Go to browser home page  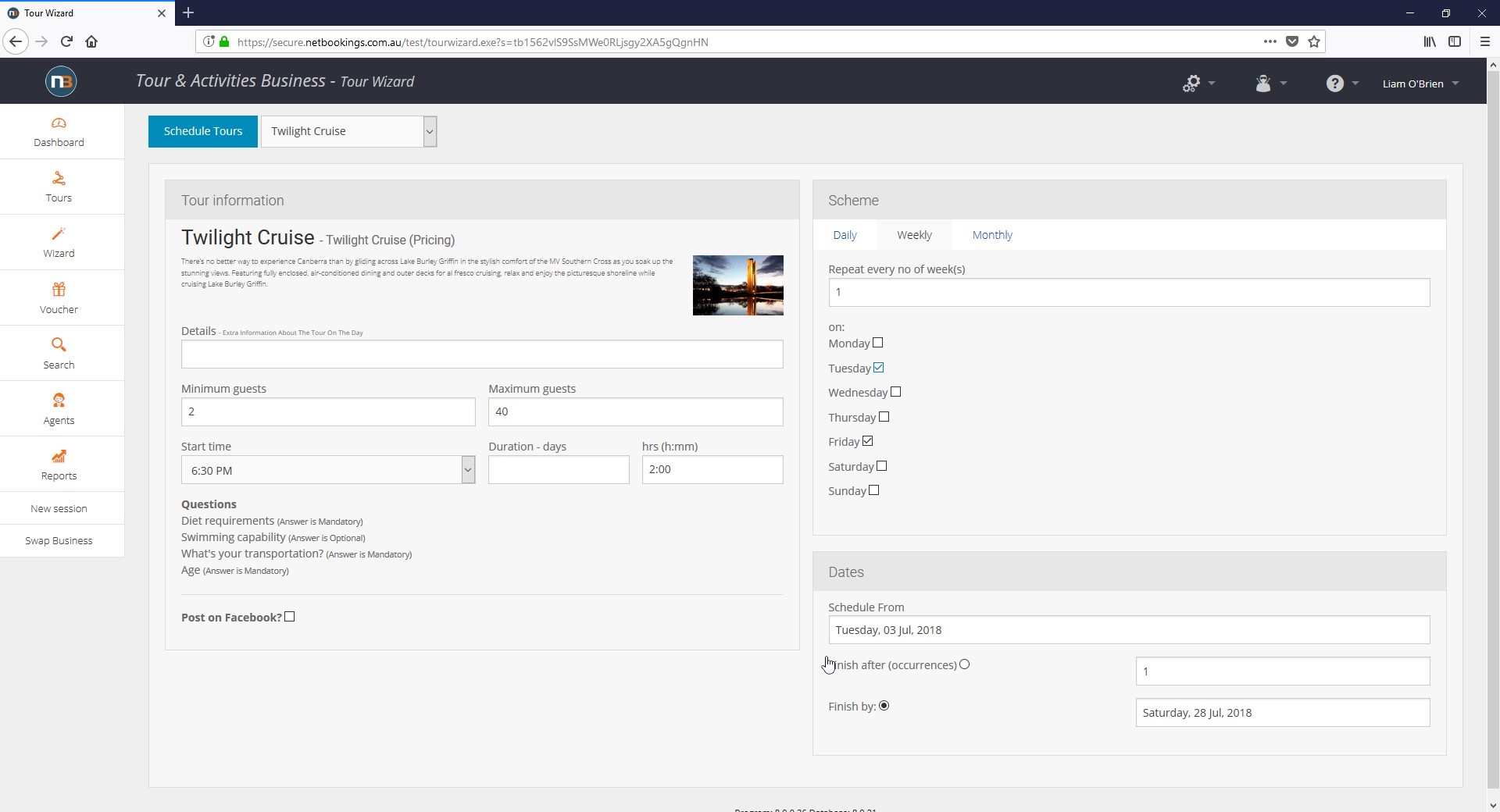91,41
